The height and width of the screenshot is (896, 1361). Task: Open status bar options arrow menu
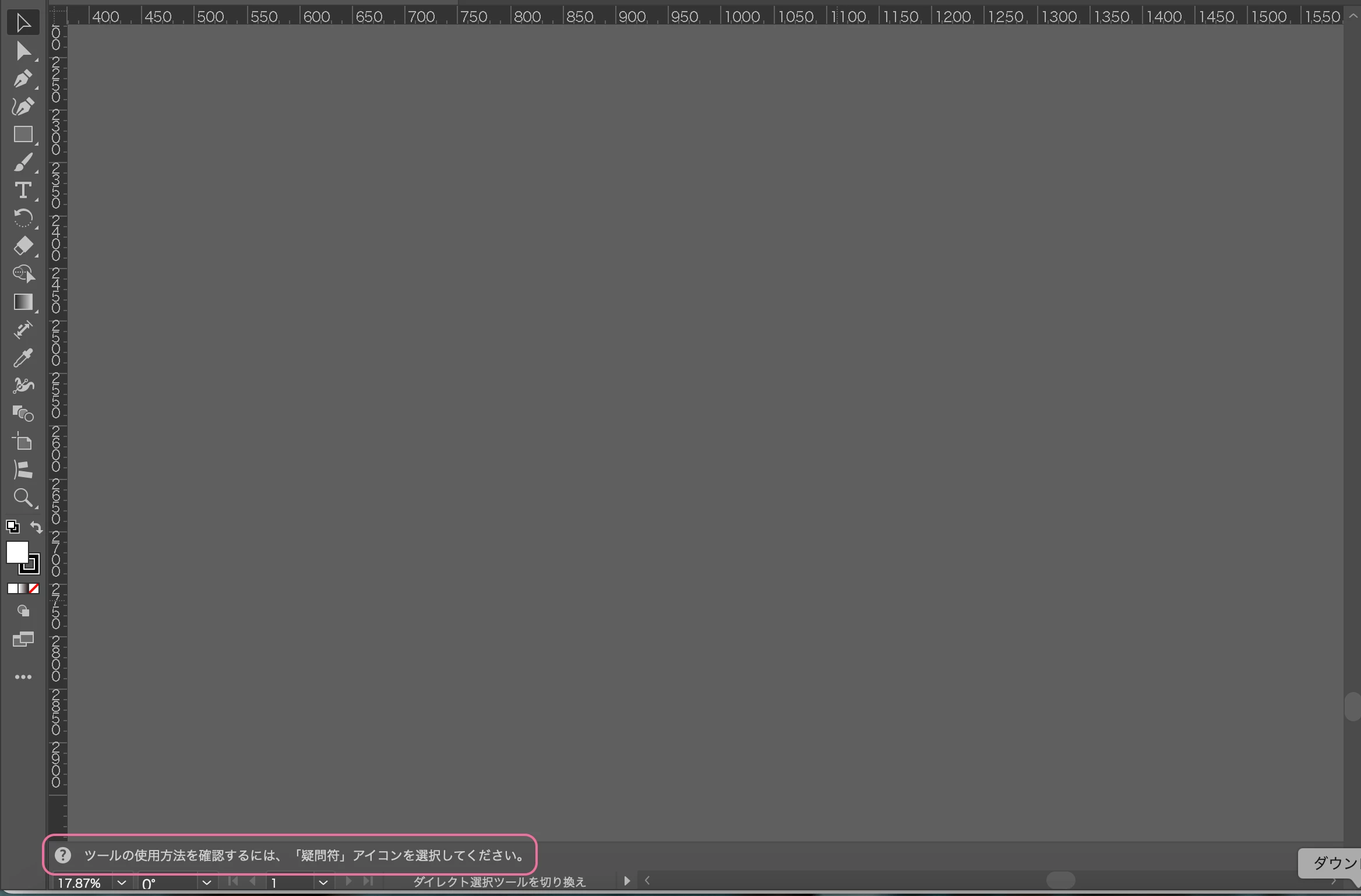pos(627,881)
